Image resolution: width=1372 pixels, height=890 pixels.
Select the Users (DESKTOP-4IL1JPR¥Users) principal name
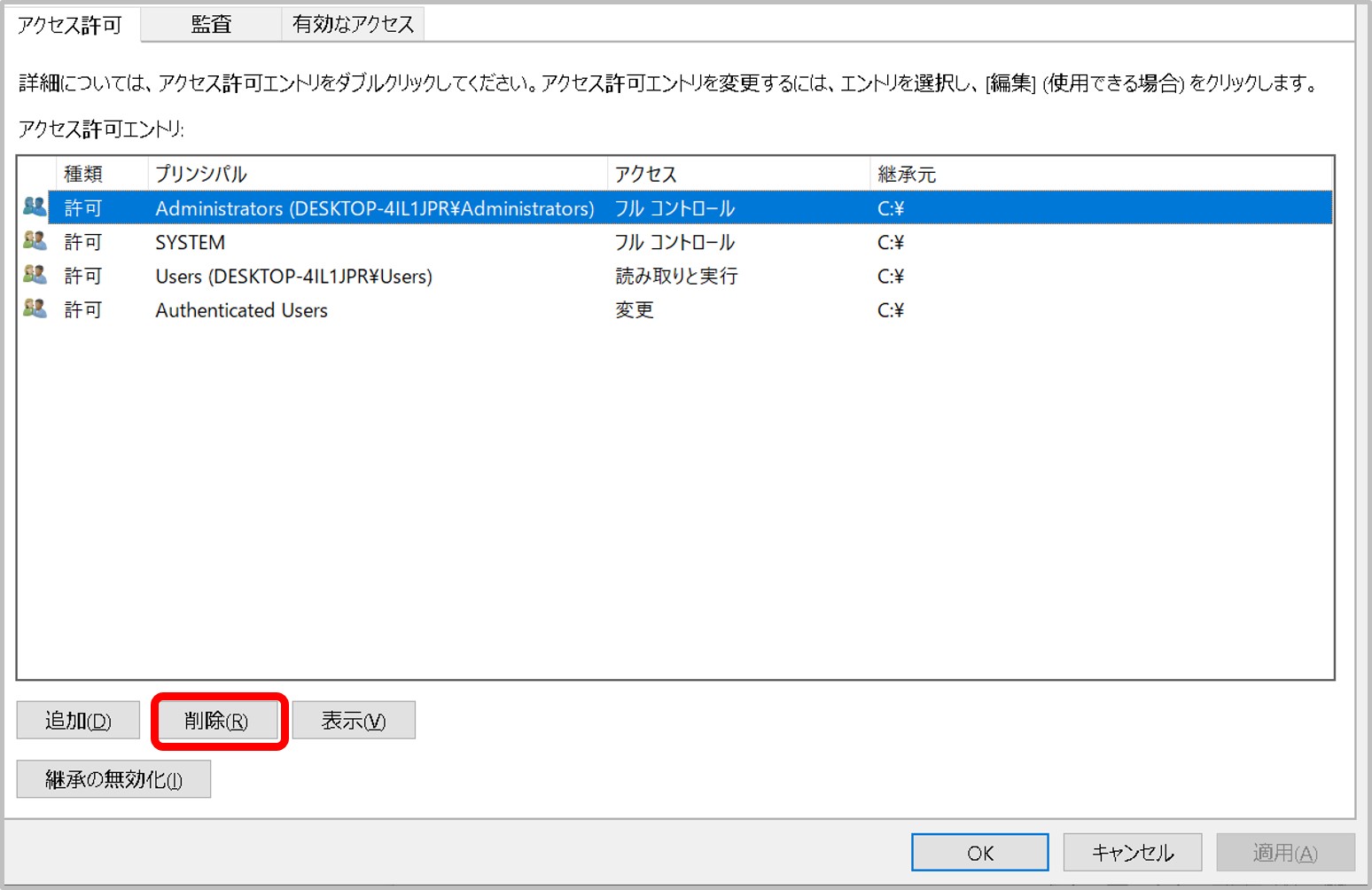(293, 276)
